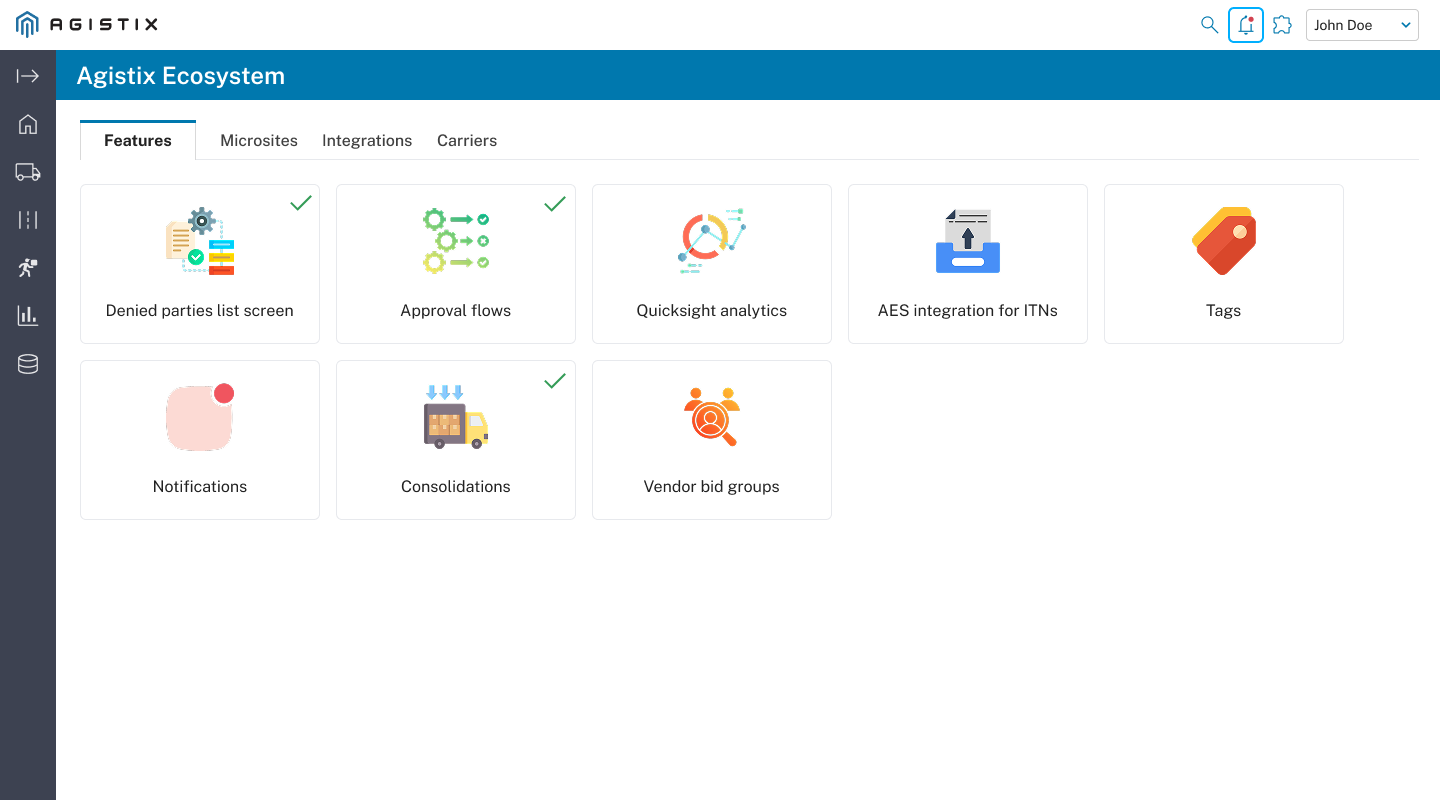Toggle the Consolidations enabled checkmark
Image resolution: width=1440 pixels, height=800 pixels.
pos(555,380)
